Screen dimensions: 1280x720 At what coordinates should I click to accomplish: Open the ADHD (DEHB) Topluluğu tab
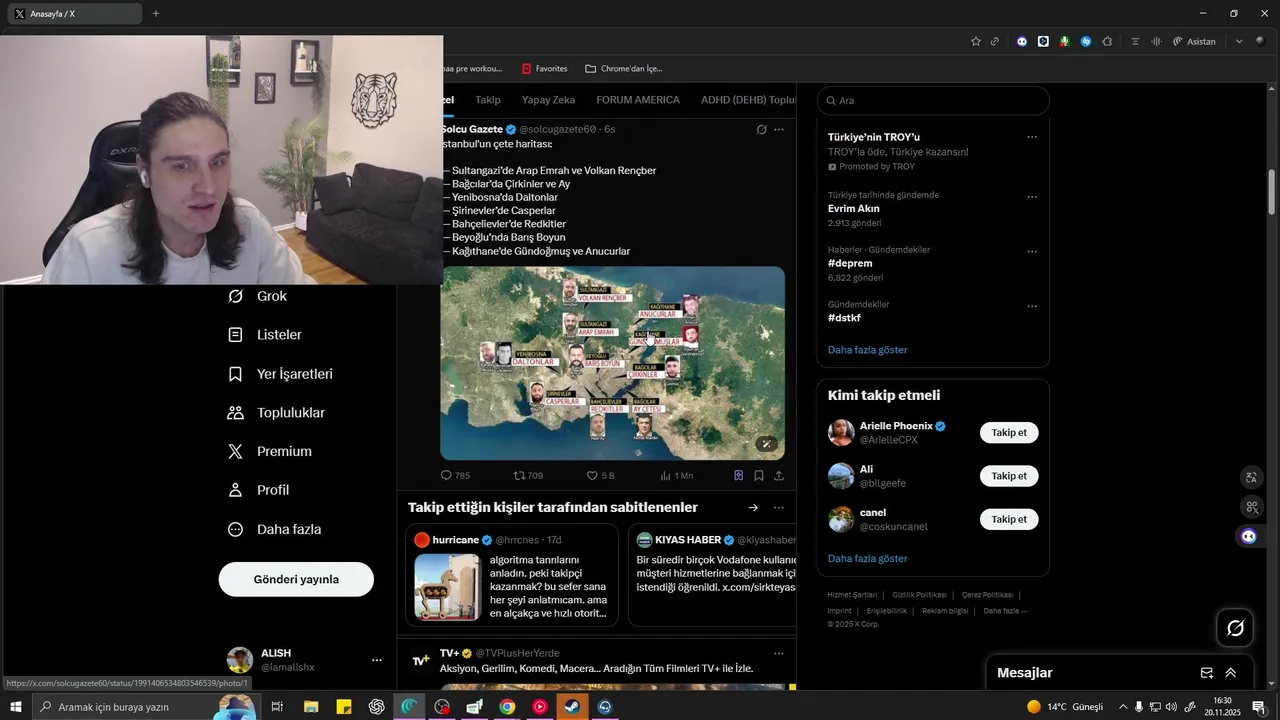(x=748, y=100)
